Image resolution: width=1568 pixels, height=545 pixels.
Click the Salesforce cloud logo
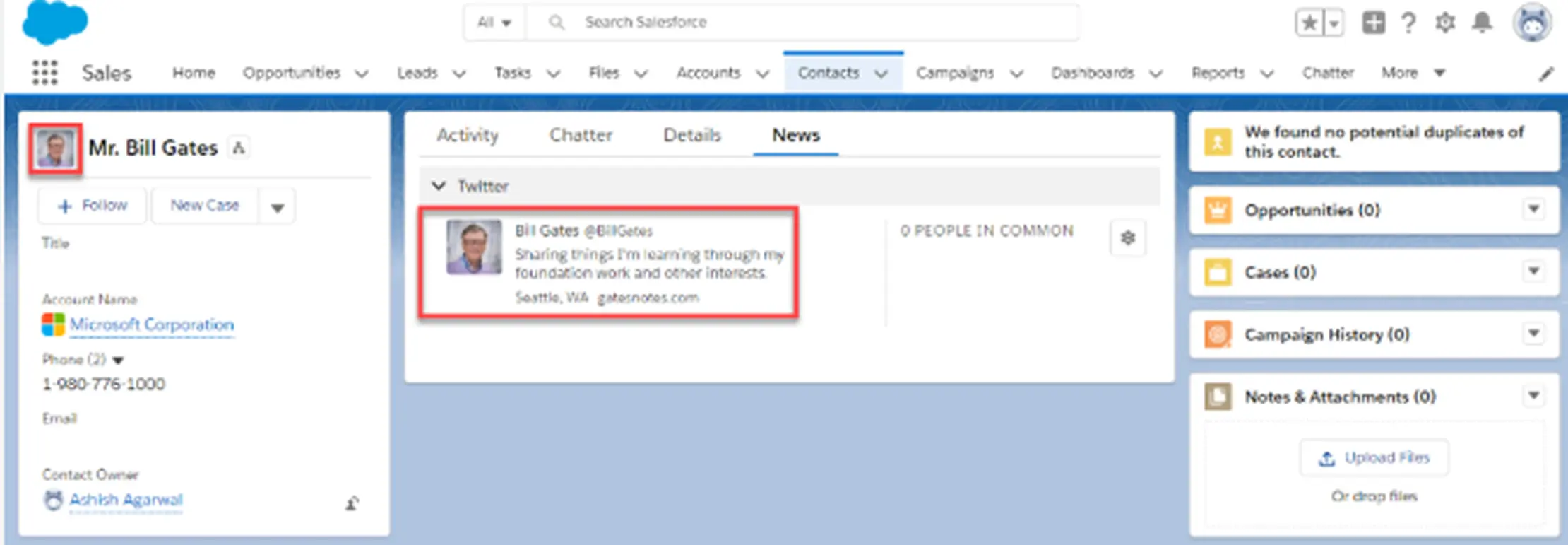(55, 23)
